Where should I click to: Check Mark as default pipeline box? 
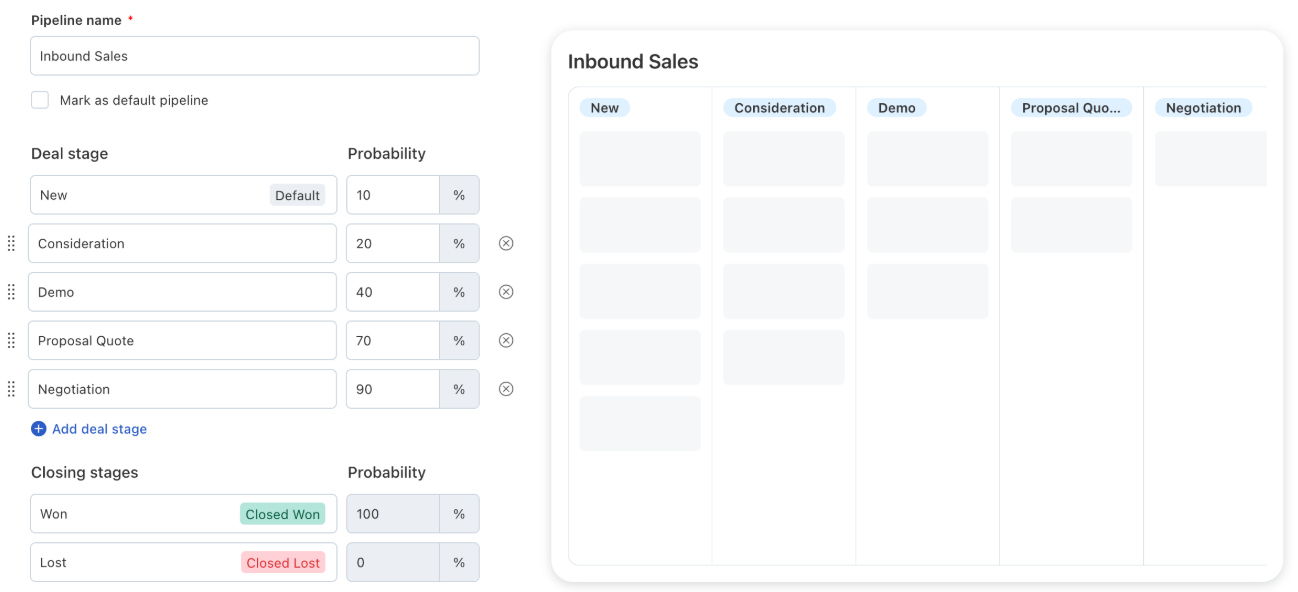tap(40, 100)
